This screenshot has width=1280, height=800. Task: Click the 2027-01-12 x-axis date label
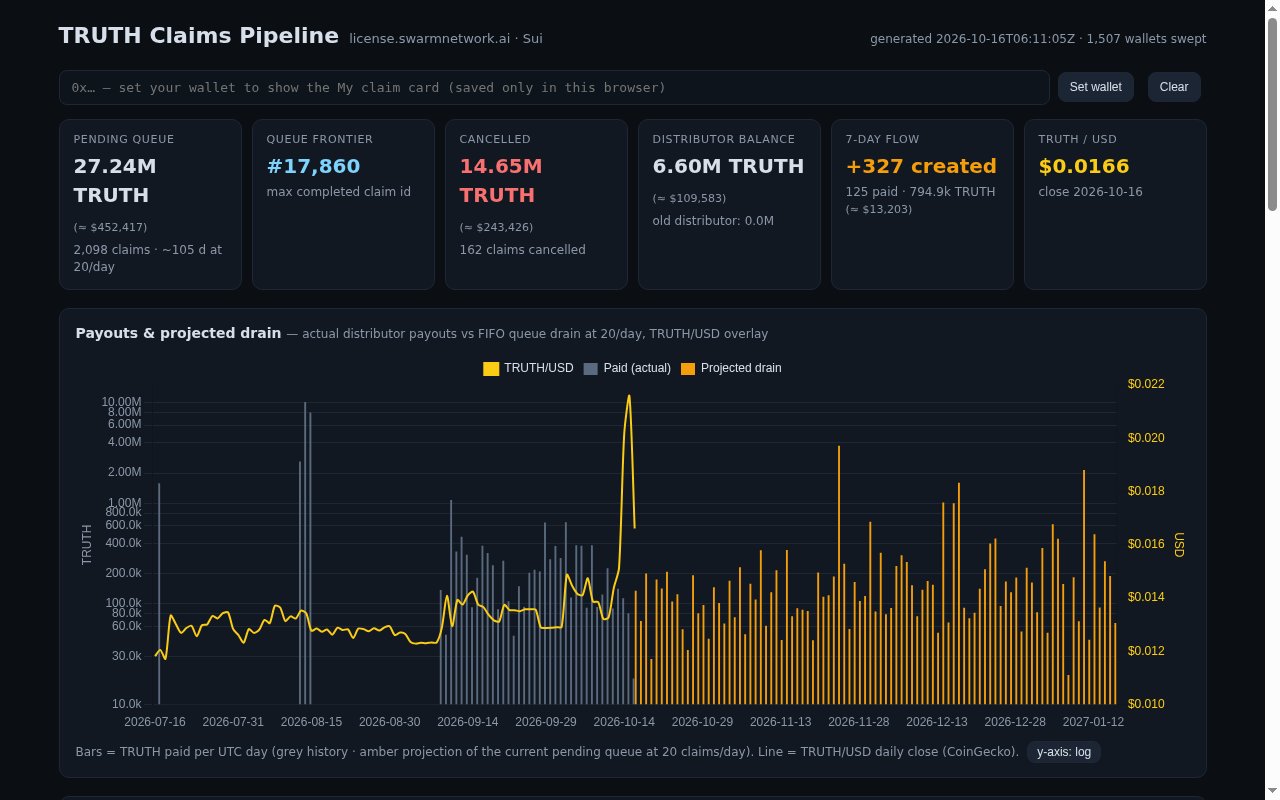point(1093,722)
